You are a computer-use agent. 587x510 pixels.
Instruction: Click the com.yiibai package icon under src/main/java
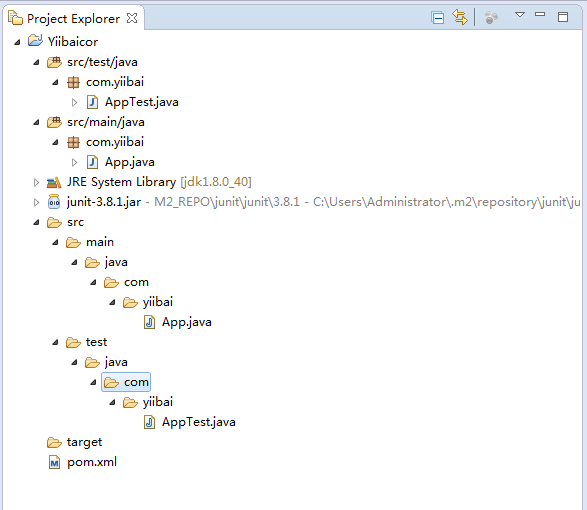(x=73, y=142)
